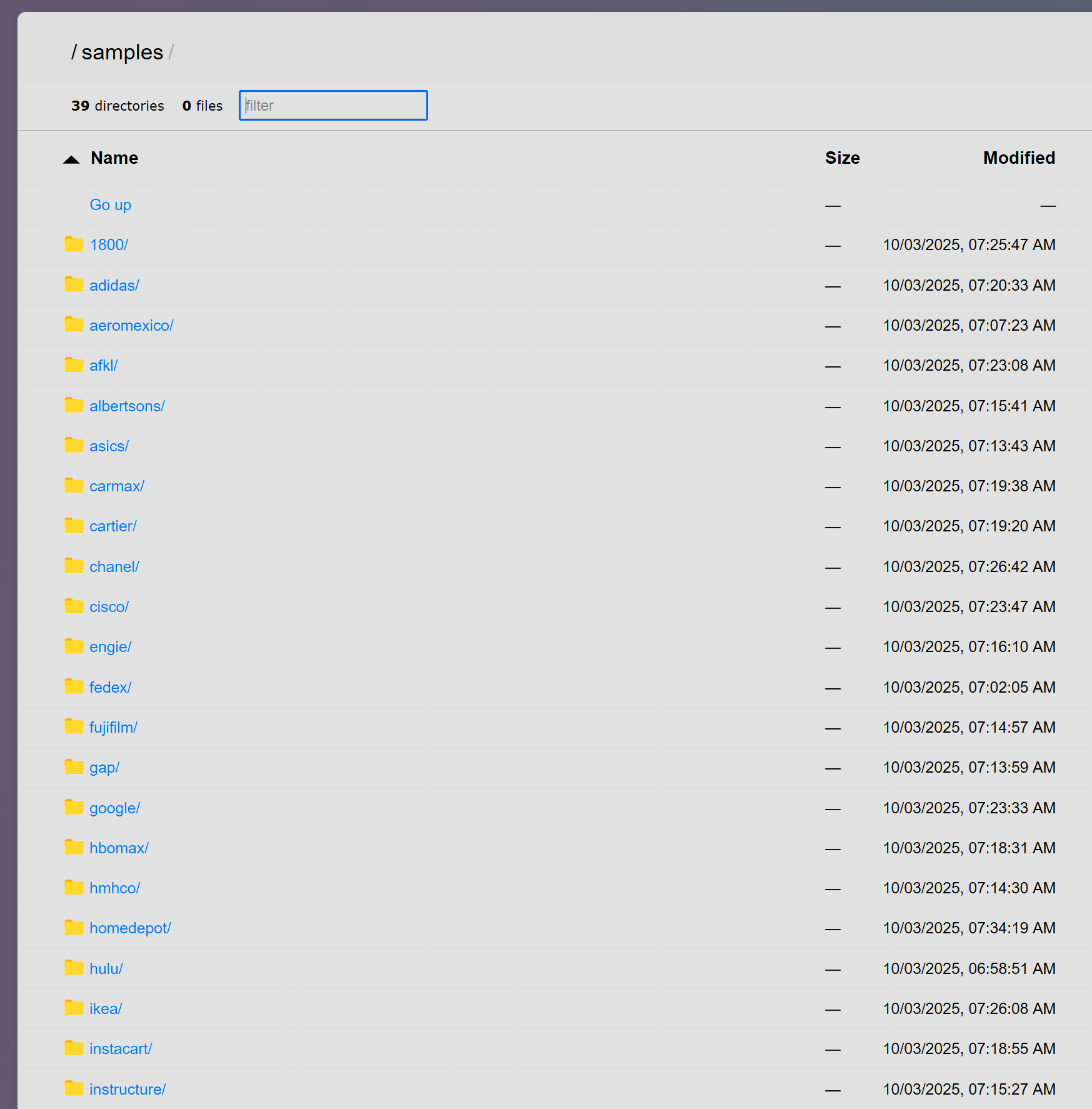Sort by the Name column header
This screenshot has width=1092, height=1109.
click(114, 158)
